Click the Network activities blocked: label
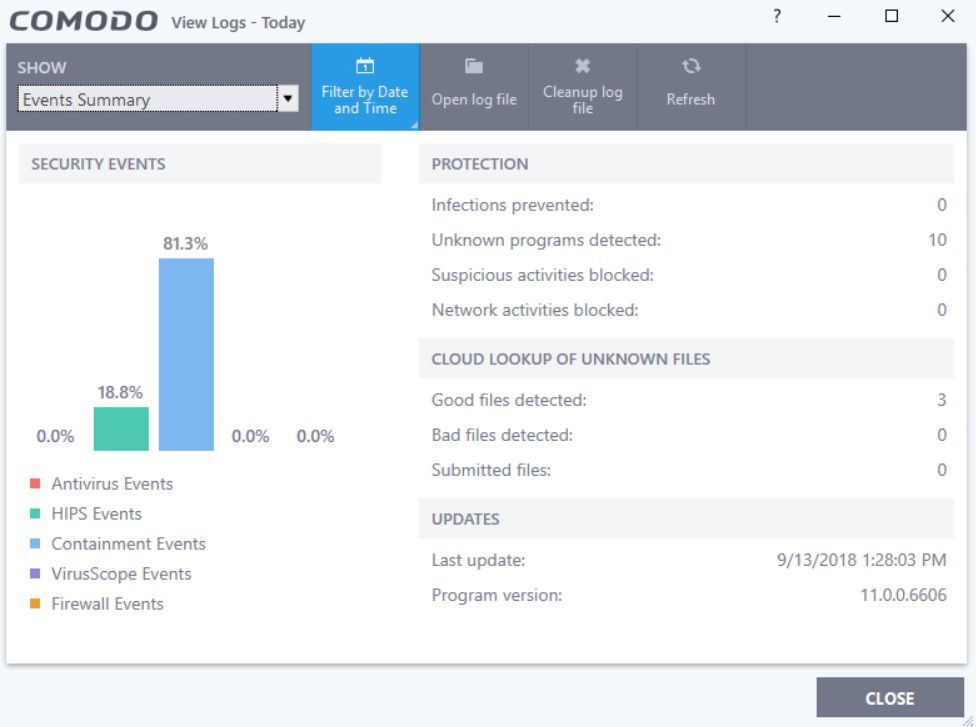 tap(535, 309)
